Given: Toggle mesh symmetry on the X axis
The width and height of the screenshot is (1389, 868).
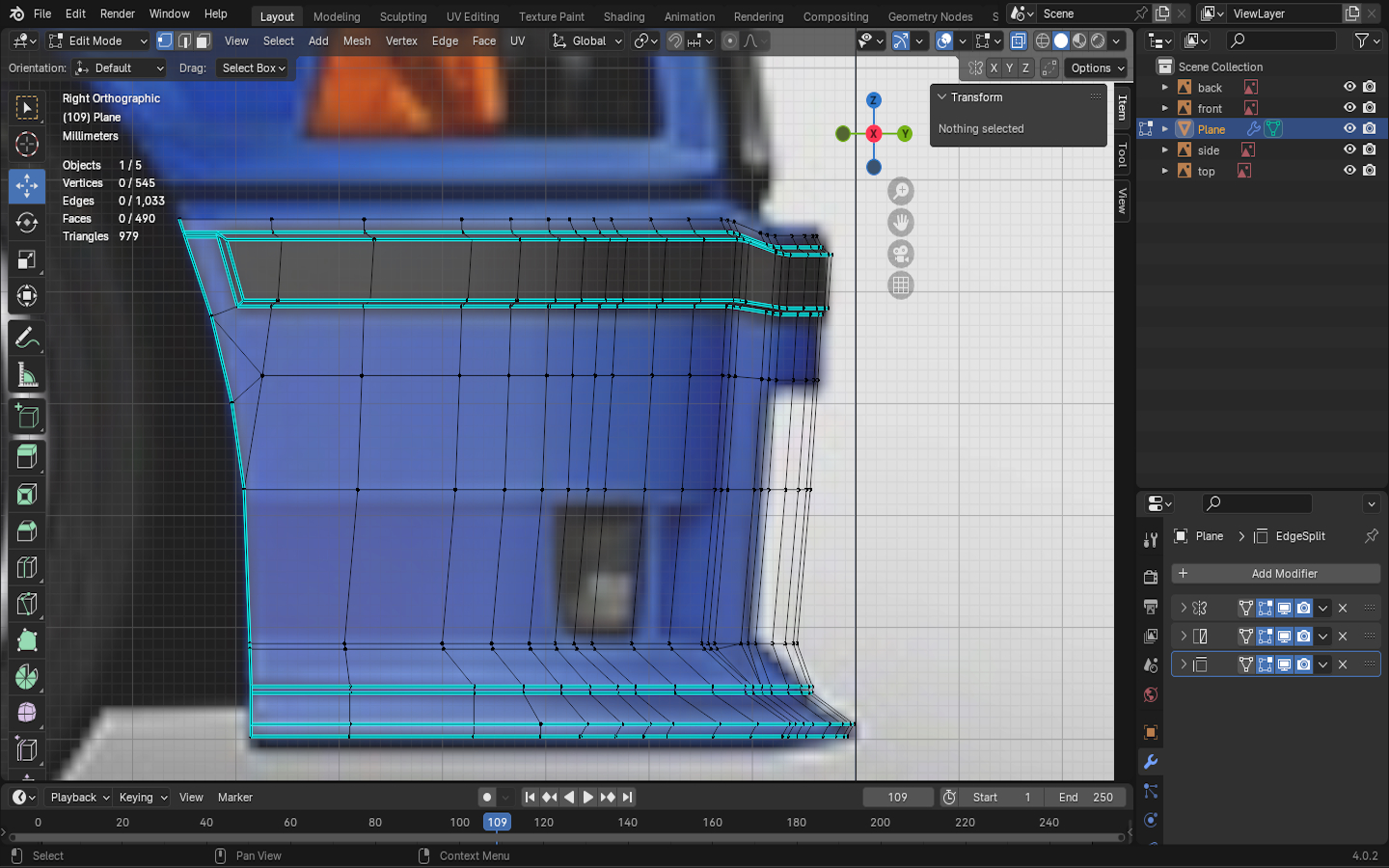Looking at the screenshot, I should point(994,68).
